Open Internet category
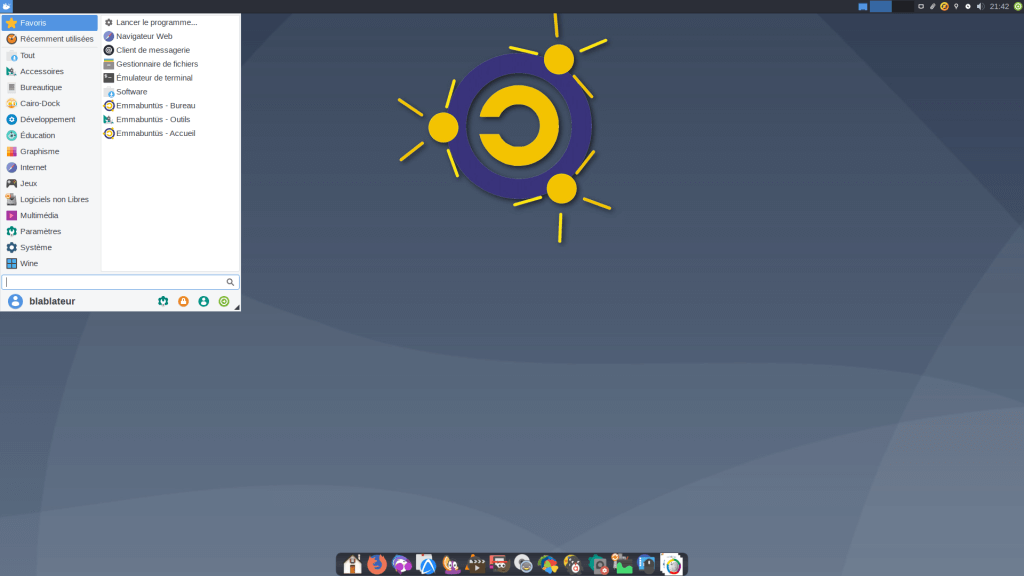This screenshot has height=576, width=1024. [50, 167]
